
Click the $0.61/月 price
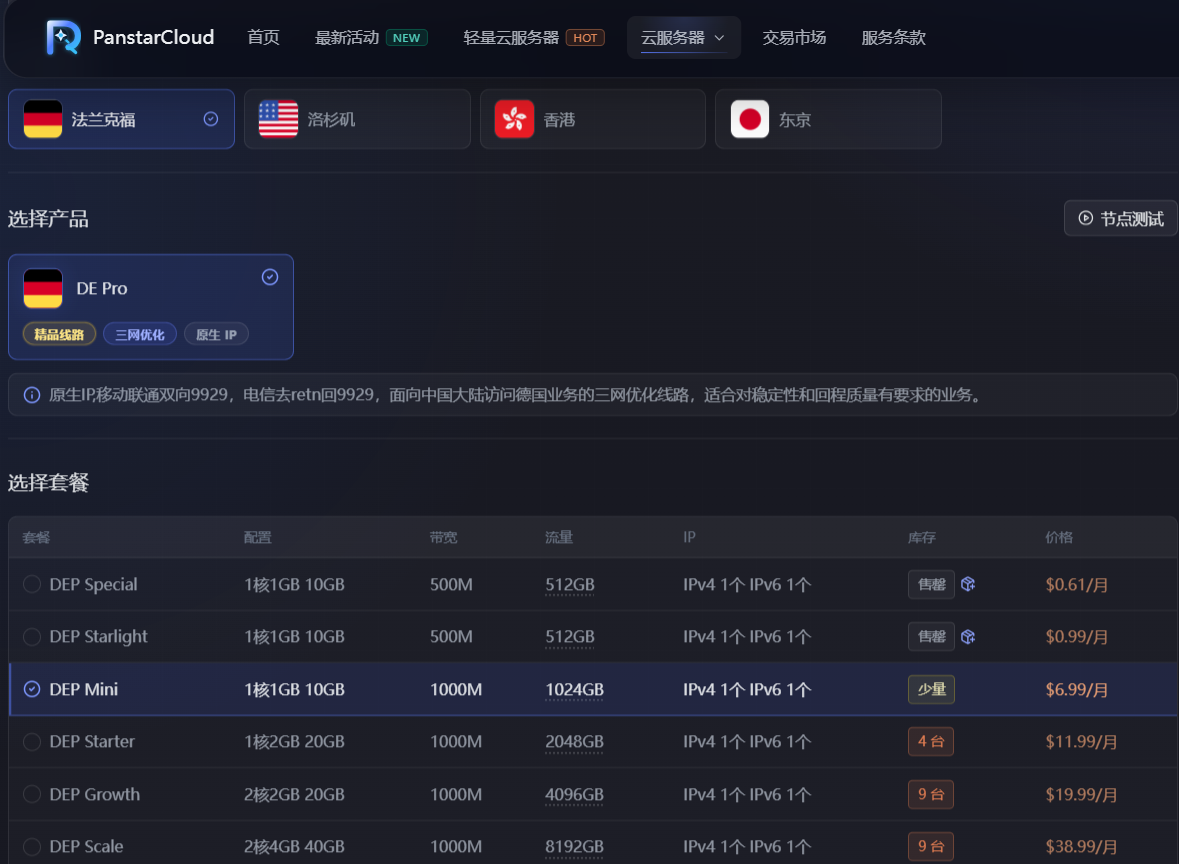coord(1077,584)
